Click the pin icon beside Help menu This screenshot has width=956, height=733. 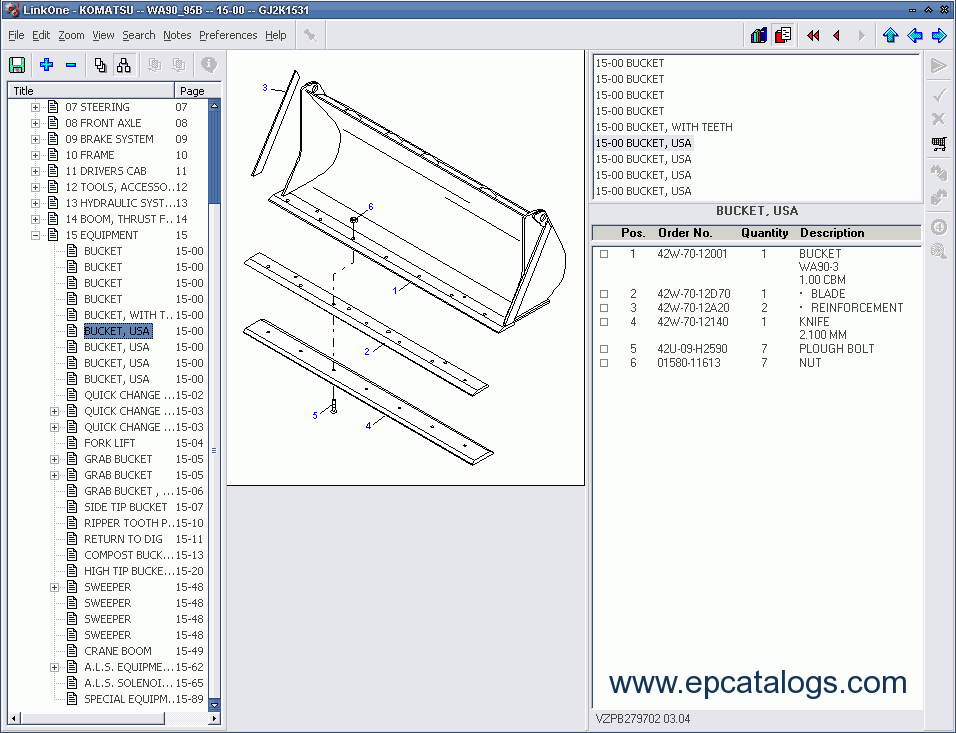[310, 35]
